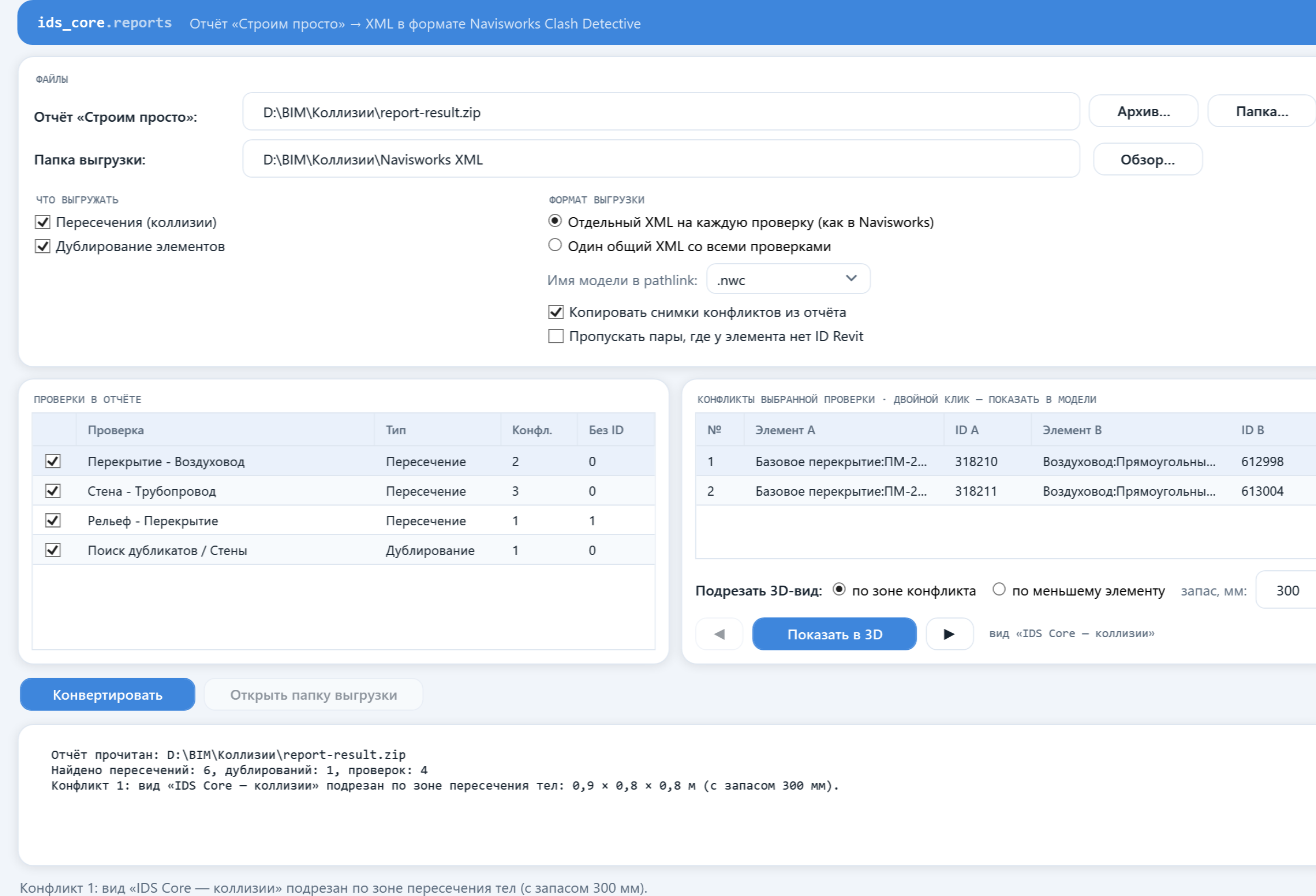Viewport: 1316px width, 896px height.
Task: Toggle Копировать снимки конфликтов из отчёта
Action: [x=555, y=312]
